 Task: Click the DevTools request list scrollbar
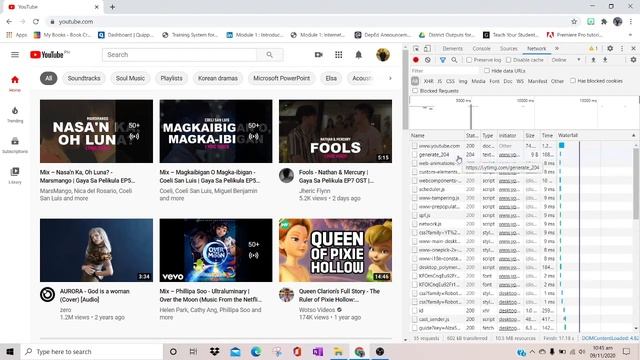pyautogui.click(x=636, y=184)
